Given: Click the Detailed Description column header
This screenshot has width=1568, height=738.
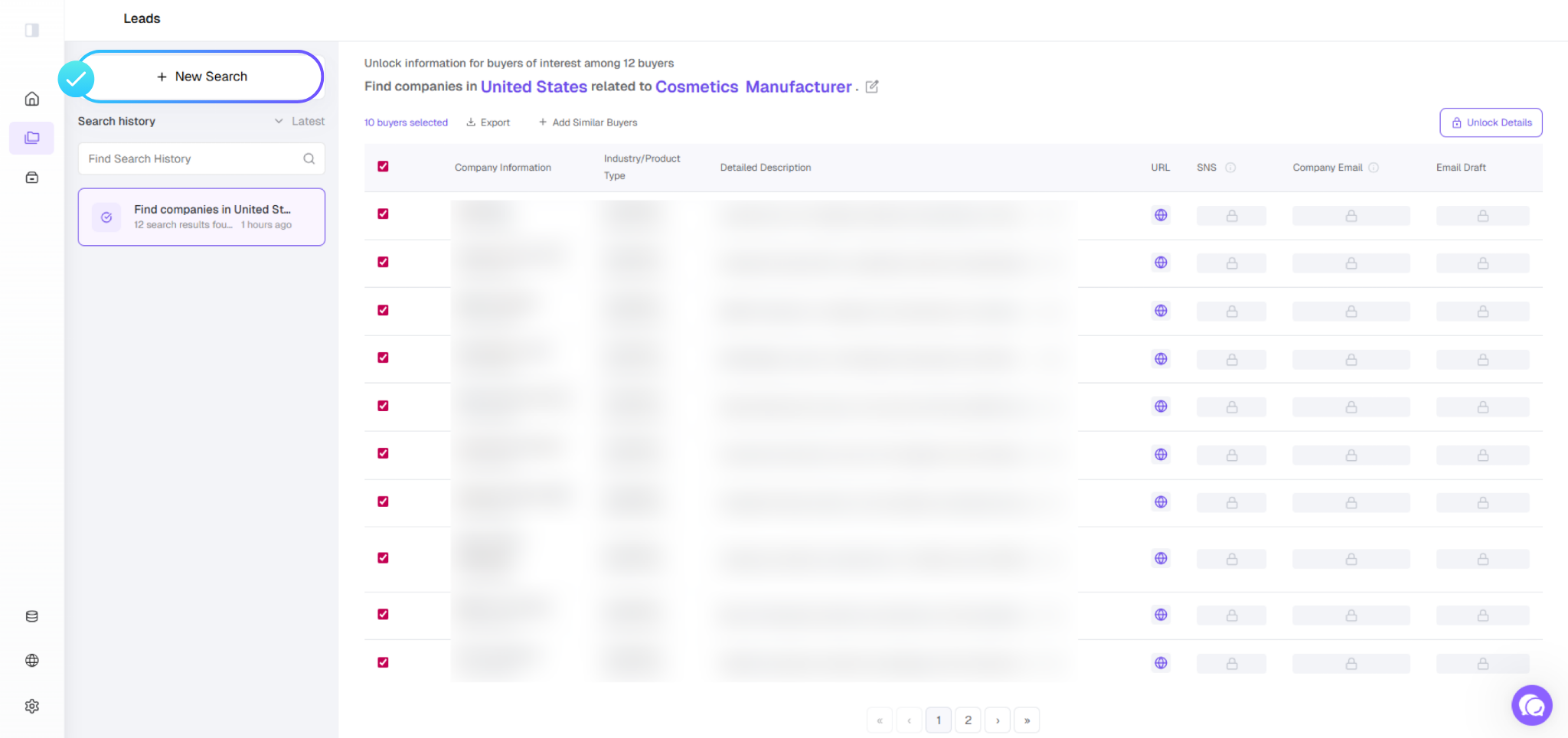Looking at the screenshot, I should coord(766,168).
